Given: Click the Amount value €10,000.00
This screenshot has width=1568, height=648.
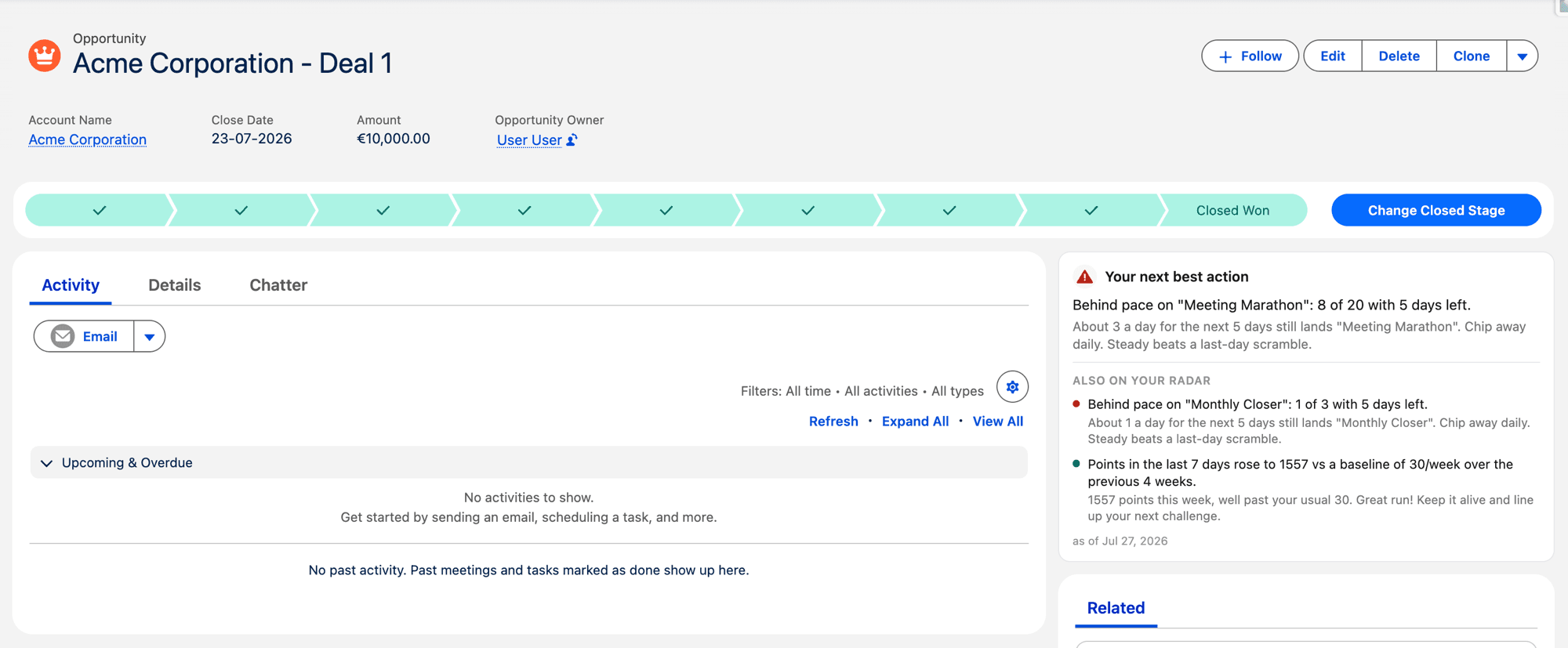Looking at the screenshot, I should (x=393, y=139).
